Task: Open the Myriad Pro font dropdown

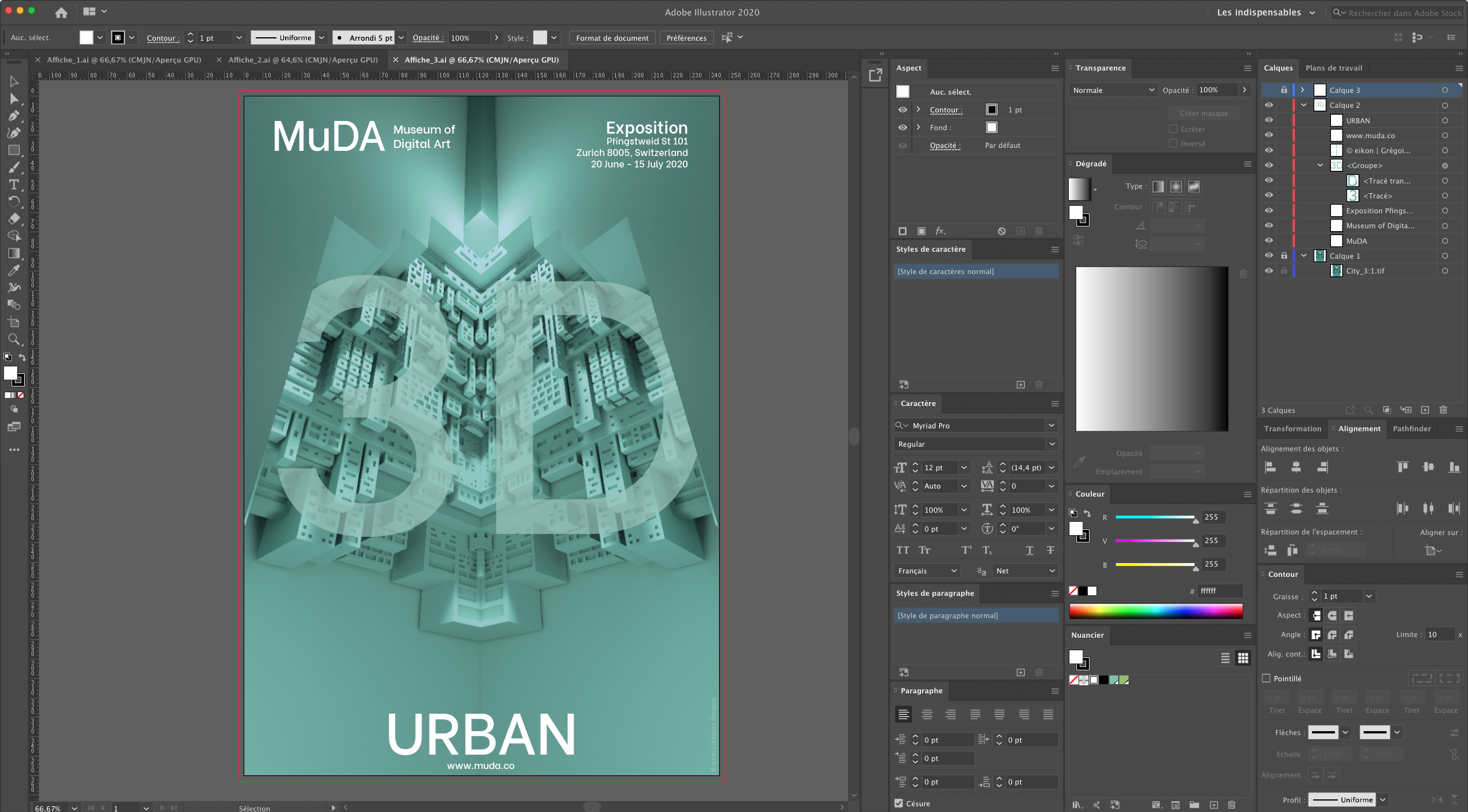Action: [x=1051, y=425]
